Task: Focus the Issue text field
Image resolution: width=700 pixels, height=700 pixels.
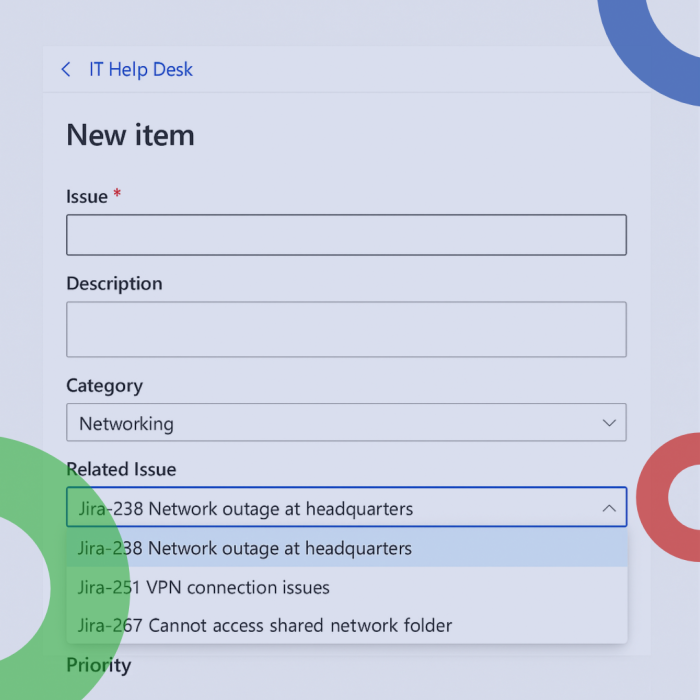Action: (346, 235)
